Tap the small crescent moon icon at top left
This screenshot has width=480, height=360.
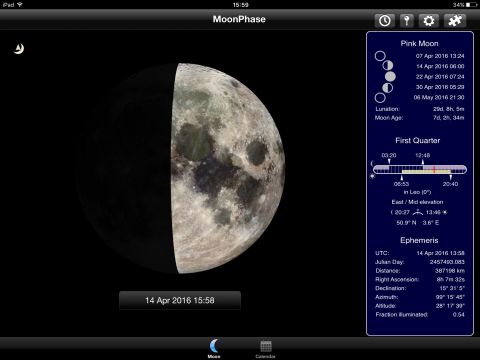[19, 49]
